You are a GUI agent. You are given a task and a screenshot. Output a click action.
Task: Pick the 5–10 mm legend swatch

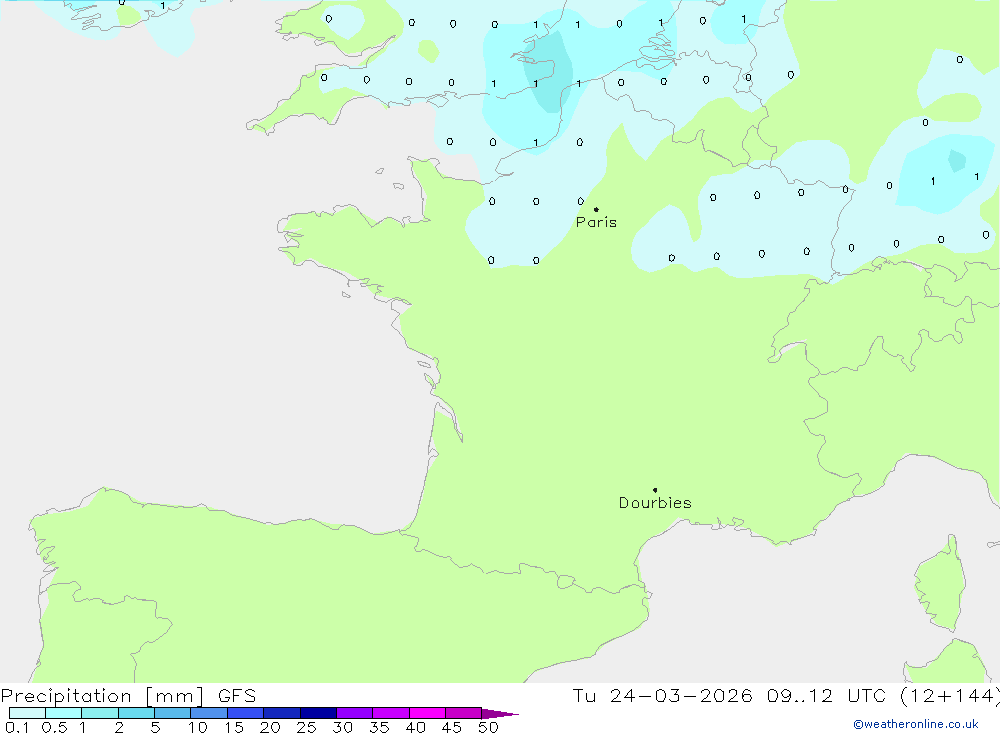172,713
